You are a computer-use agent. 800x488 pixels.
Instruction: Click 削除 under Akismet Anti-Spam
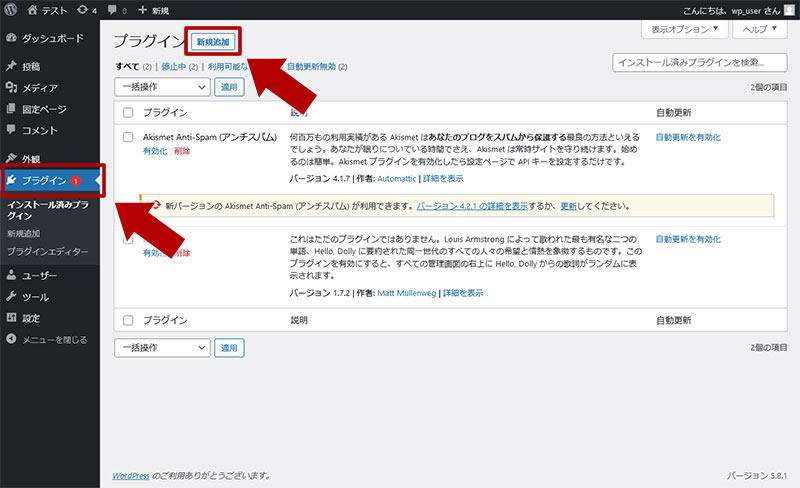pyautogui.click(x=182, y=151)
